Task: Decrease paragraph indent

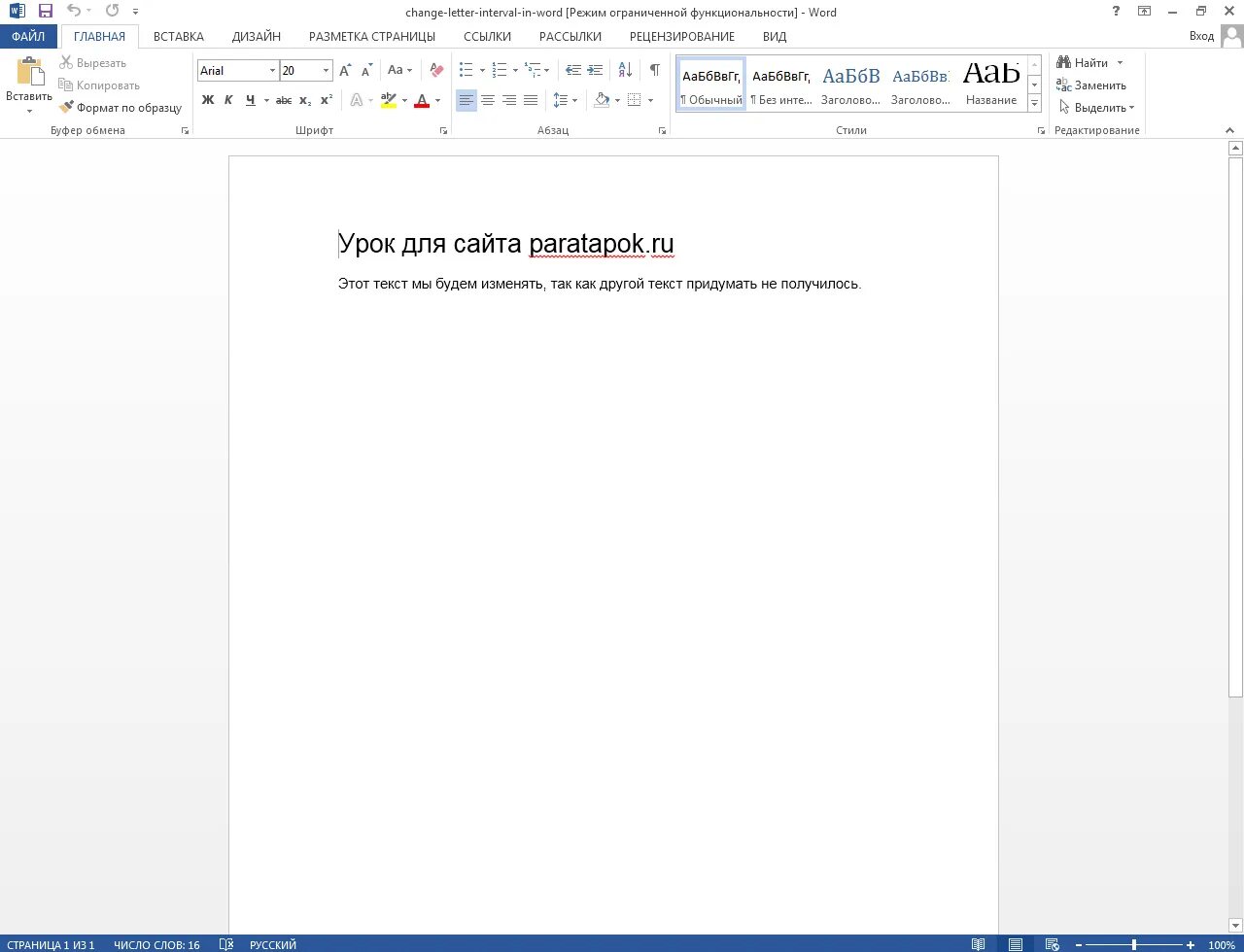Action: tap(572, 70)
